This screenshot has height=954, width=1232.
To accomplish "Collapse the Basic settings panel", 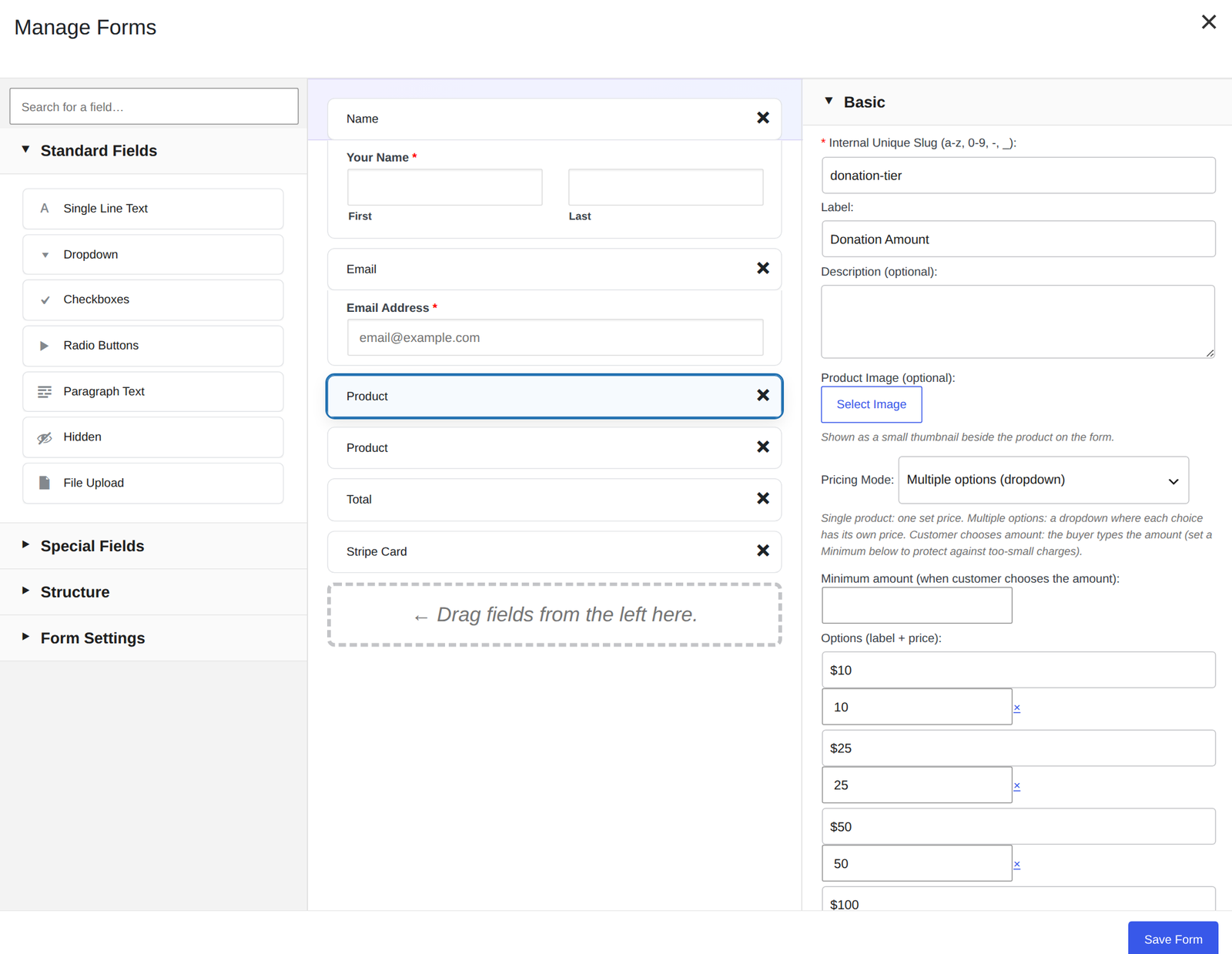I will [1016, 102].
